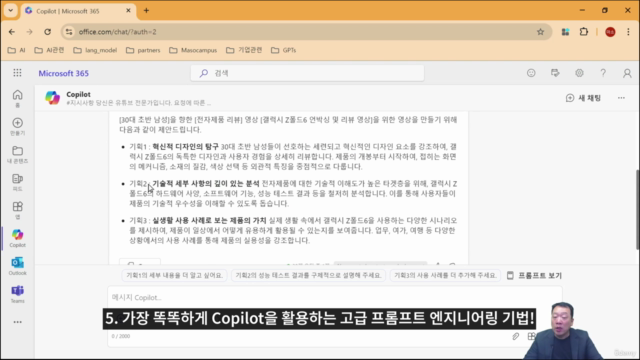Open the 기업관련 bookmarks folder
Image resolution: width=640 pixels, height=360 pixels.
pos(244,50)
